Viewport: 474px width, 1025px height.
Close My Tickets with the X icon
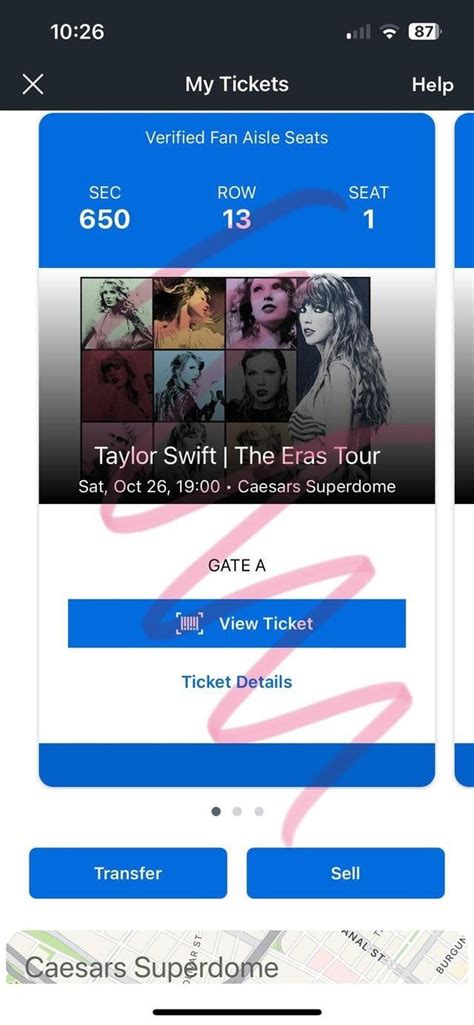33,84
